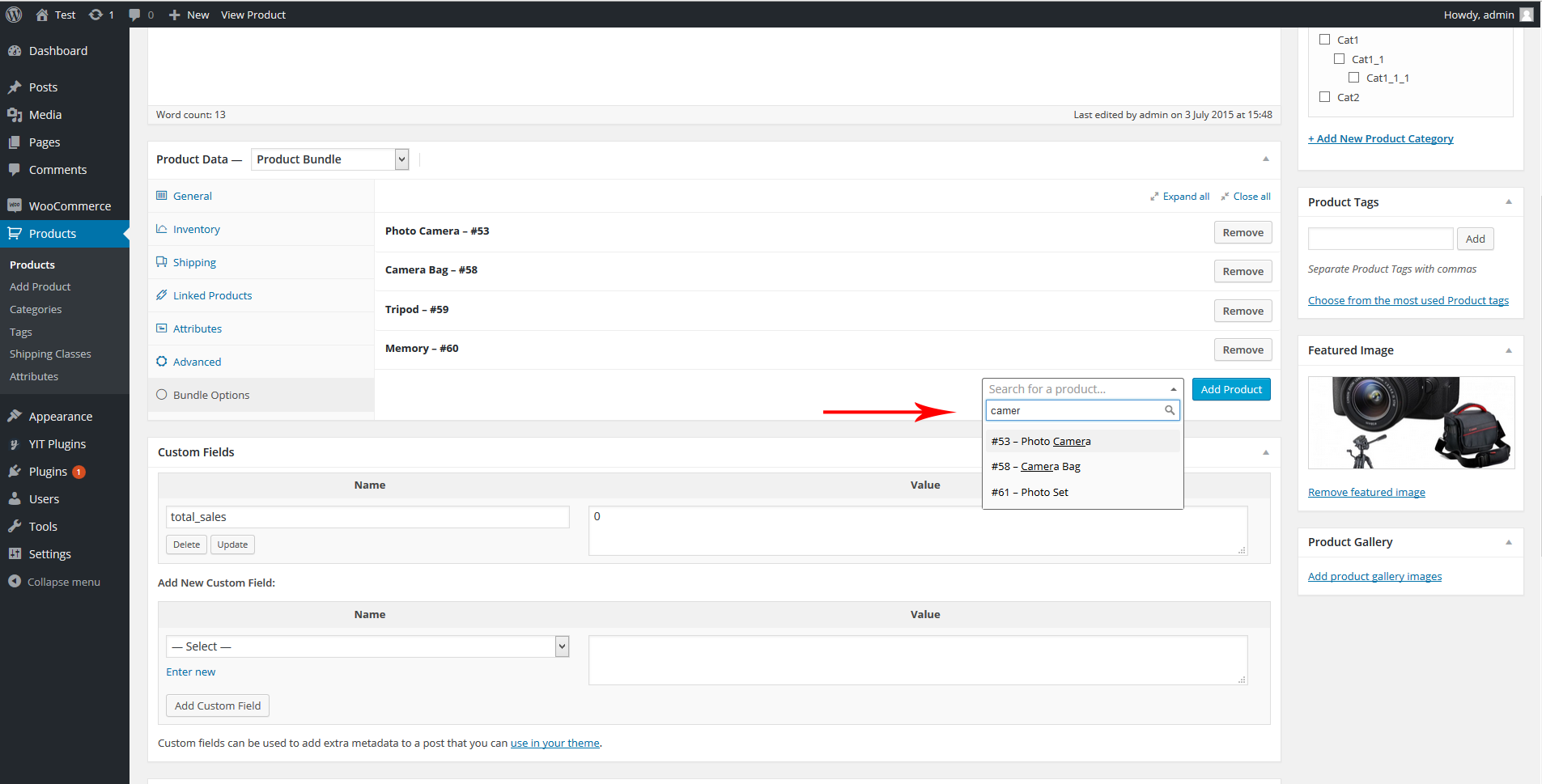Click the admin avatar icon
1542x784 pixels.
pos(1526,15)
